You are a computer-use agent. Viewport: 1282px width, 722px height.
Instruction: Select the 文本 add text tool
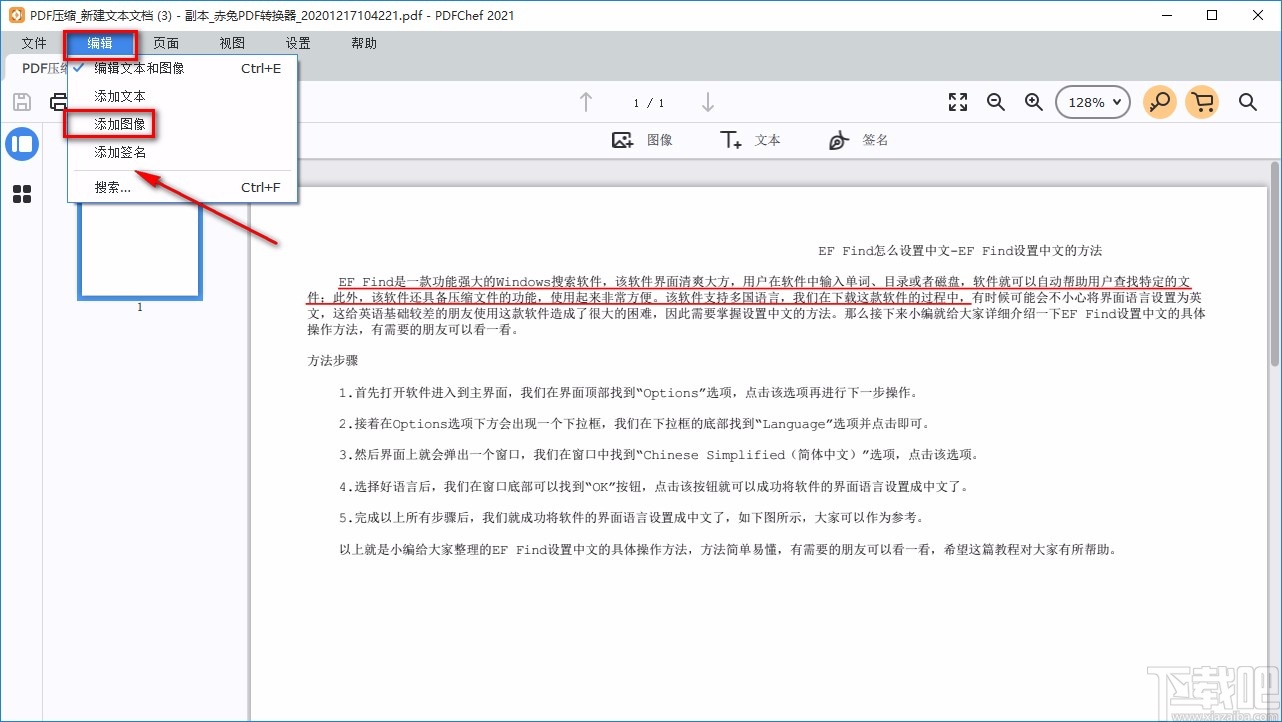click(750, 140)
